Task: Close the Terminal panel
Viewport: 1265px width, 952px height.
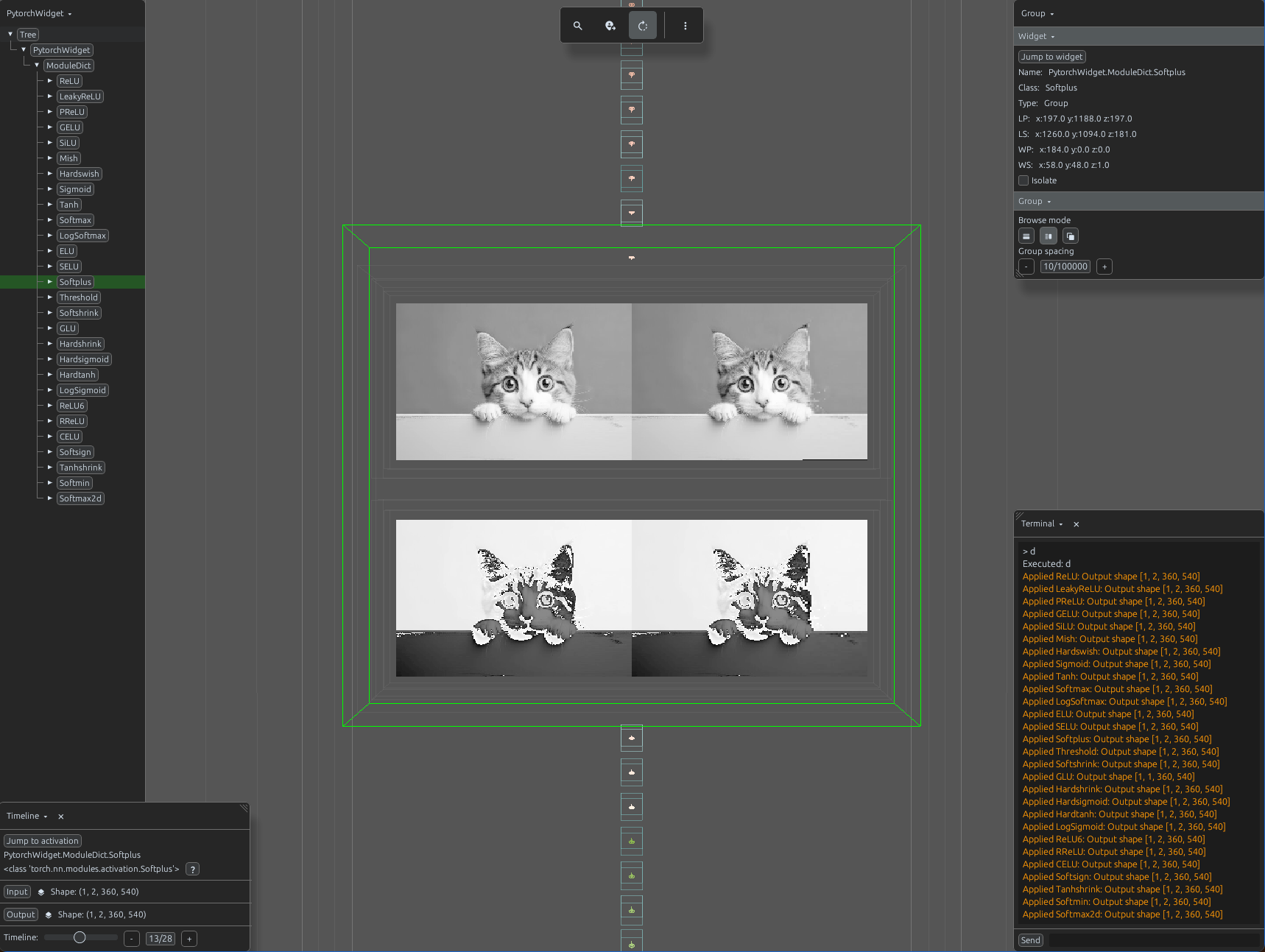Action: pos(1077,524)
